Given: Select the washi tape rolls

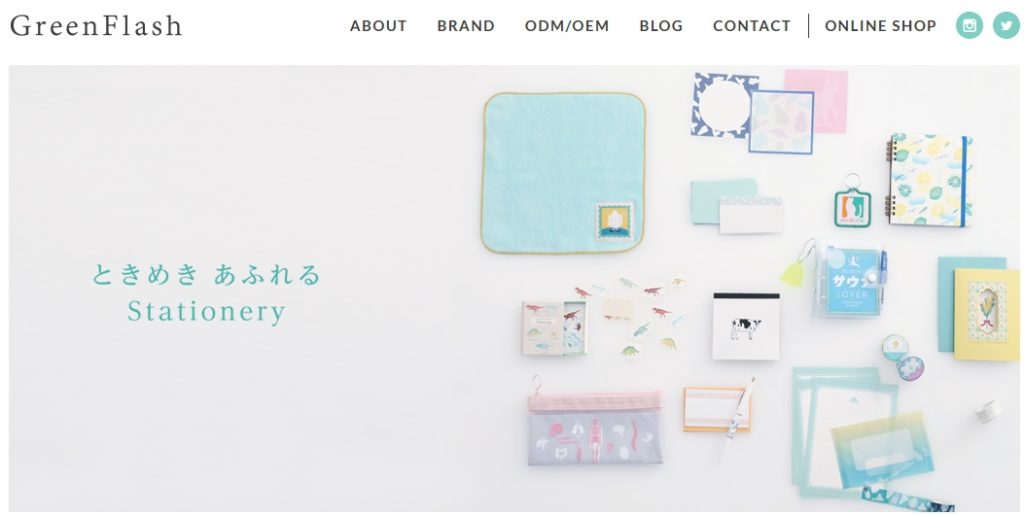Looking at the screenshot, I should pyautogui.click(x=903, y=358).
